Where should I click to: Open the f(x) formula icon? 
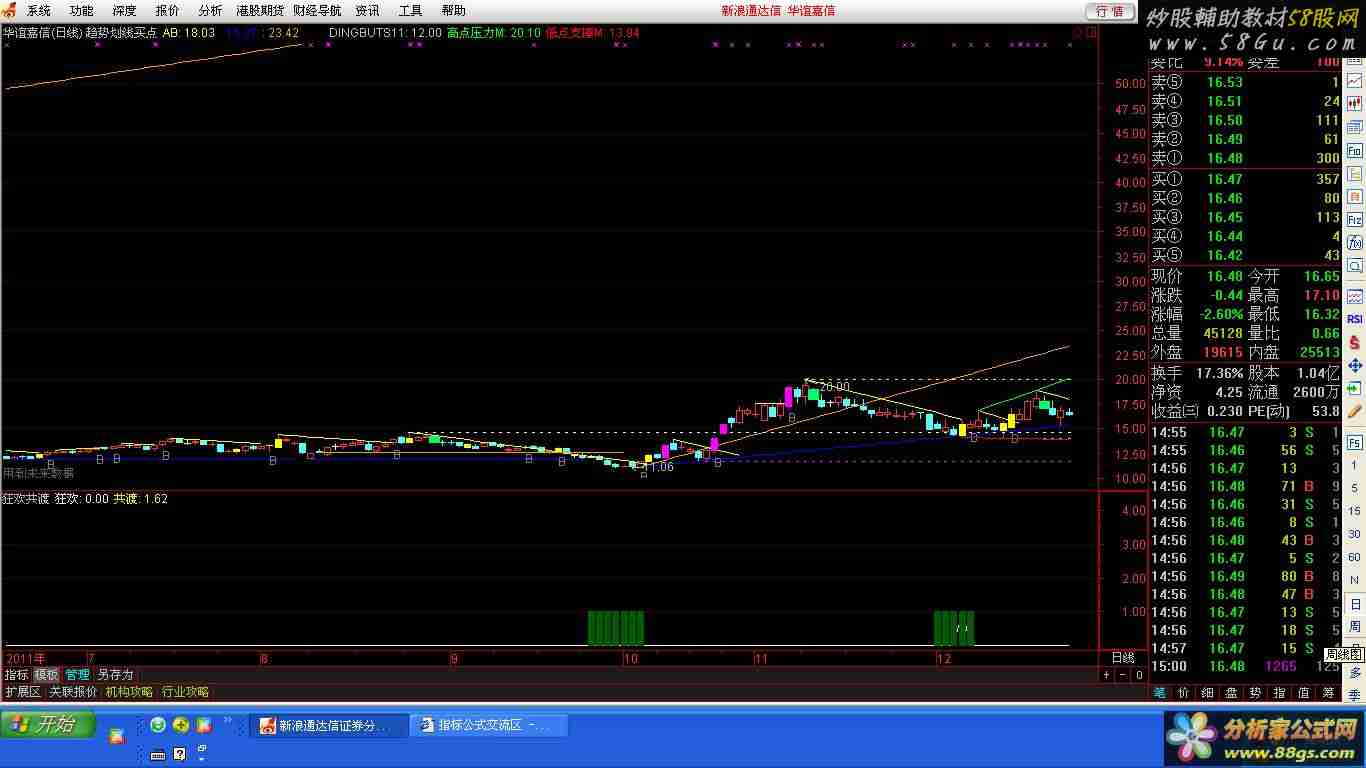[1355, 243]
